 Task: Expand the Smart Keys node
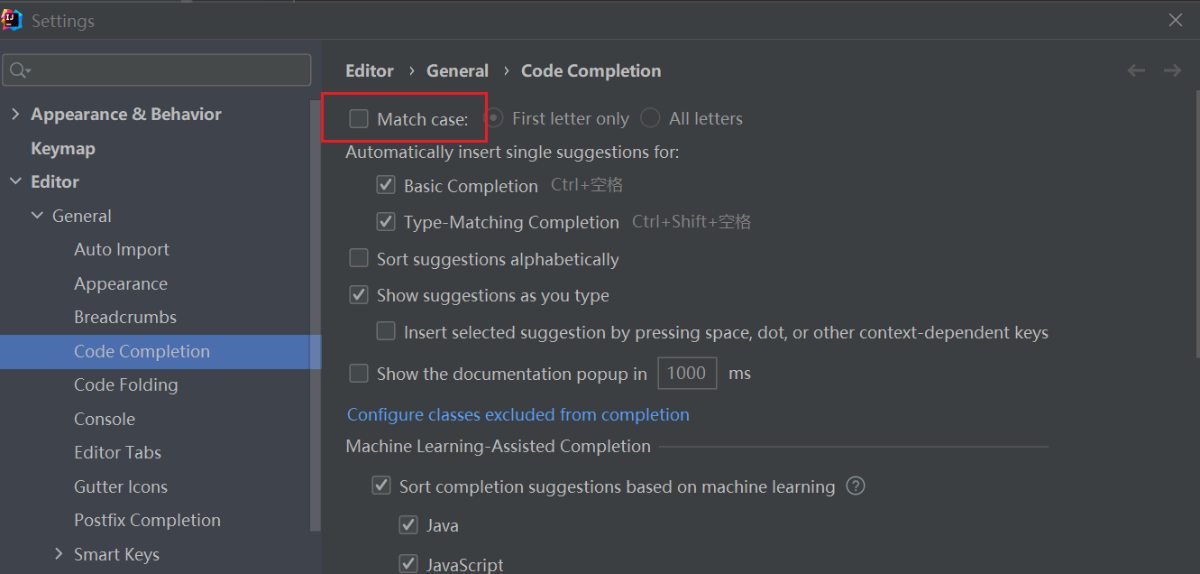point(59,554)
